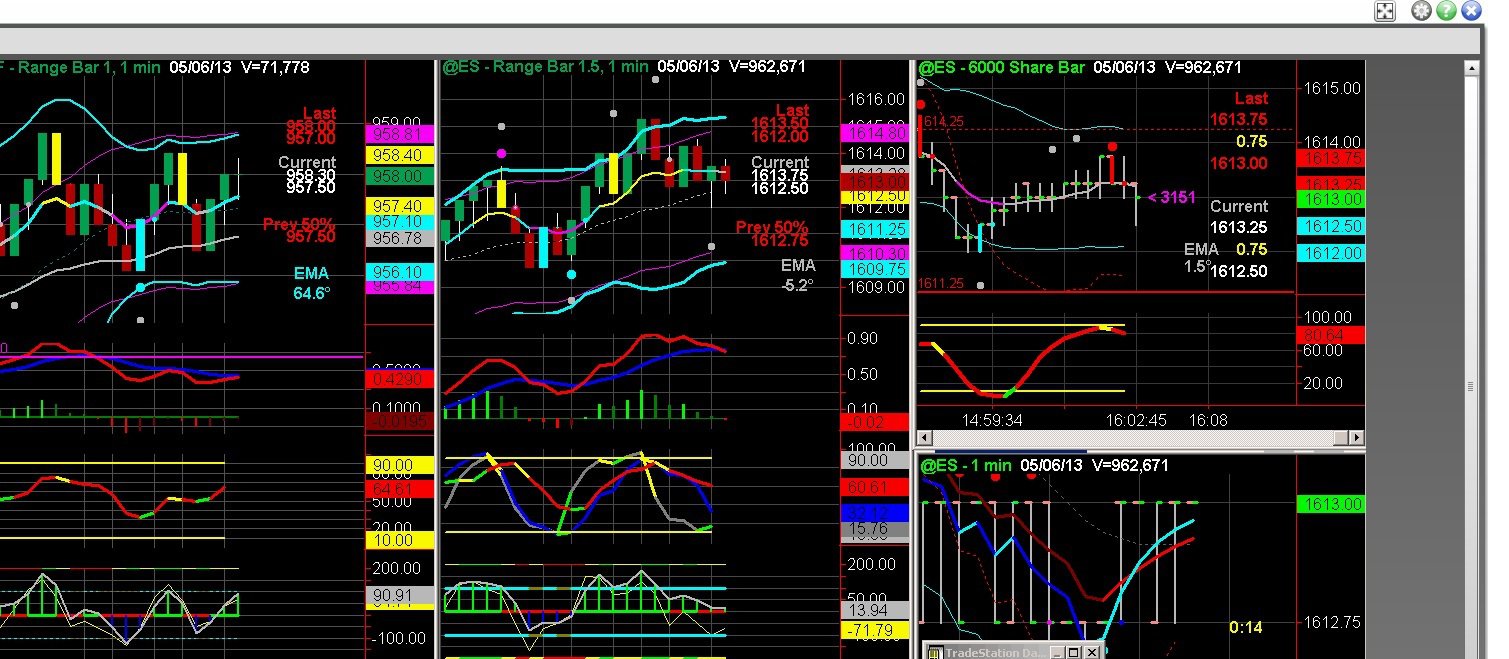Restore the TradeStation Da... mini window

pos(1073,652)
